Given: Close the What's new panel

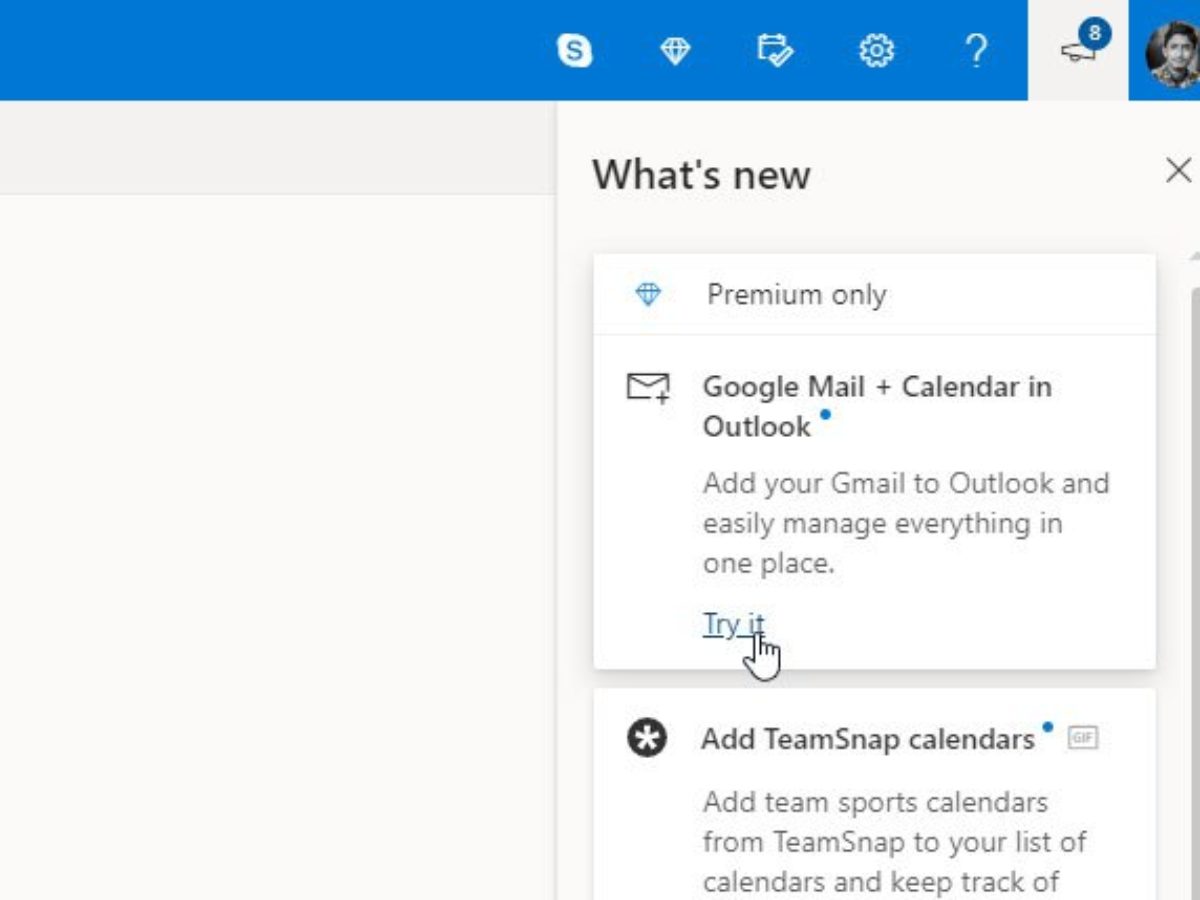Looking at the screenshot, I should 1178,170.
